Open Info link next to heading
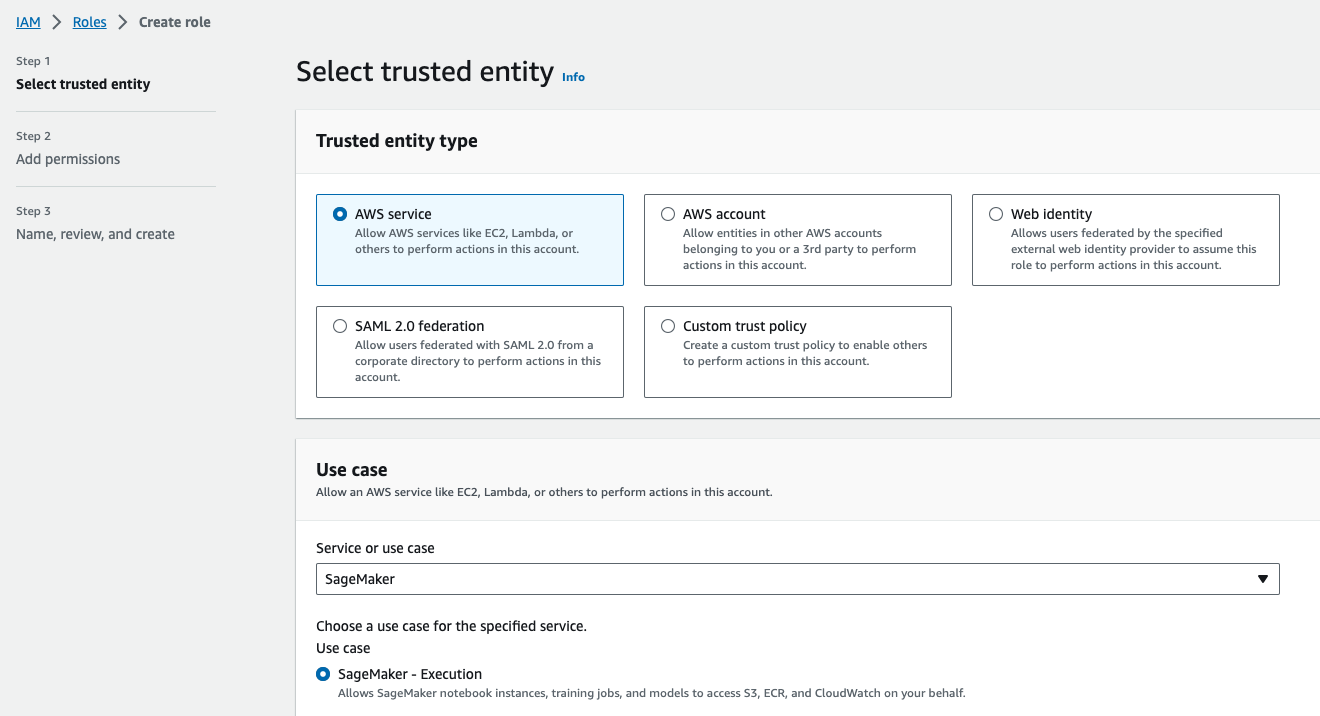 click(573, 77)
